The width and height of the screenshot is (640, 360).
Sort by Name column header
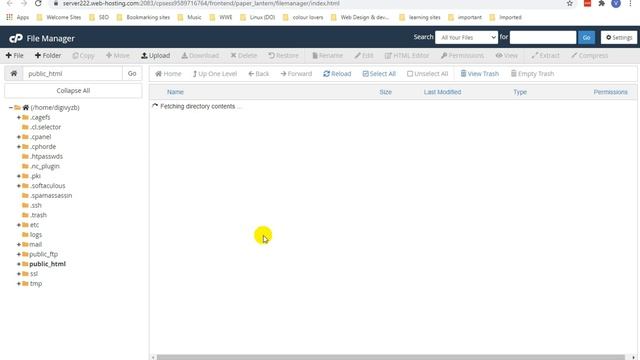[175, 92]
